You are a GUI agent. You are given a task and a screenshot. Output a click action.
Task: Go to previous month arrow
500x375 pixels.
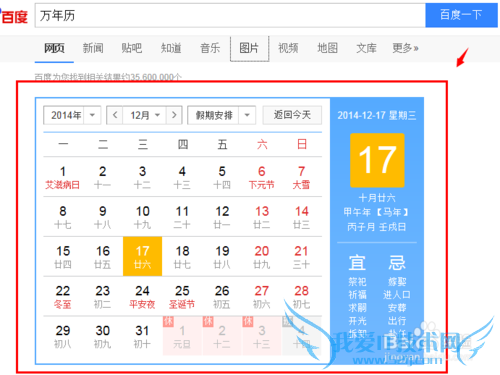pyautogui.click(x=115, y=115)
